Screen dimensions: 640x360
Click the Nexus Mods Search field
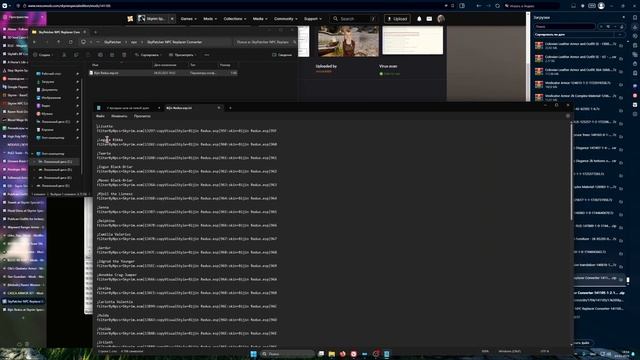click(354, 19)
